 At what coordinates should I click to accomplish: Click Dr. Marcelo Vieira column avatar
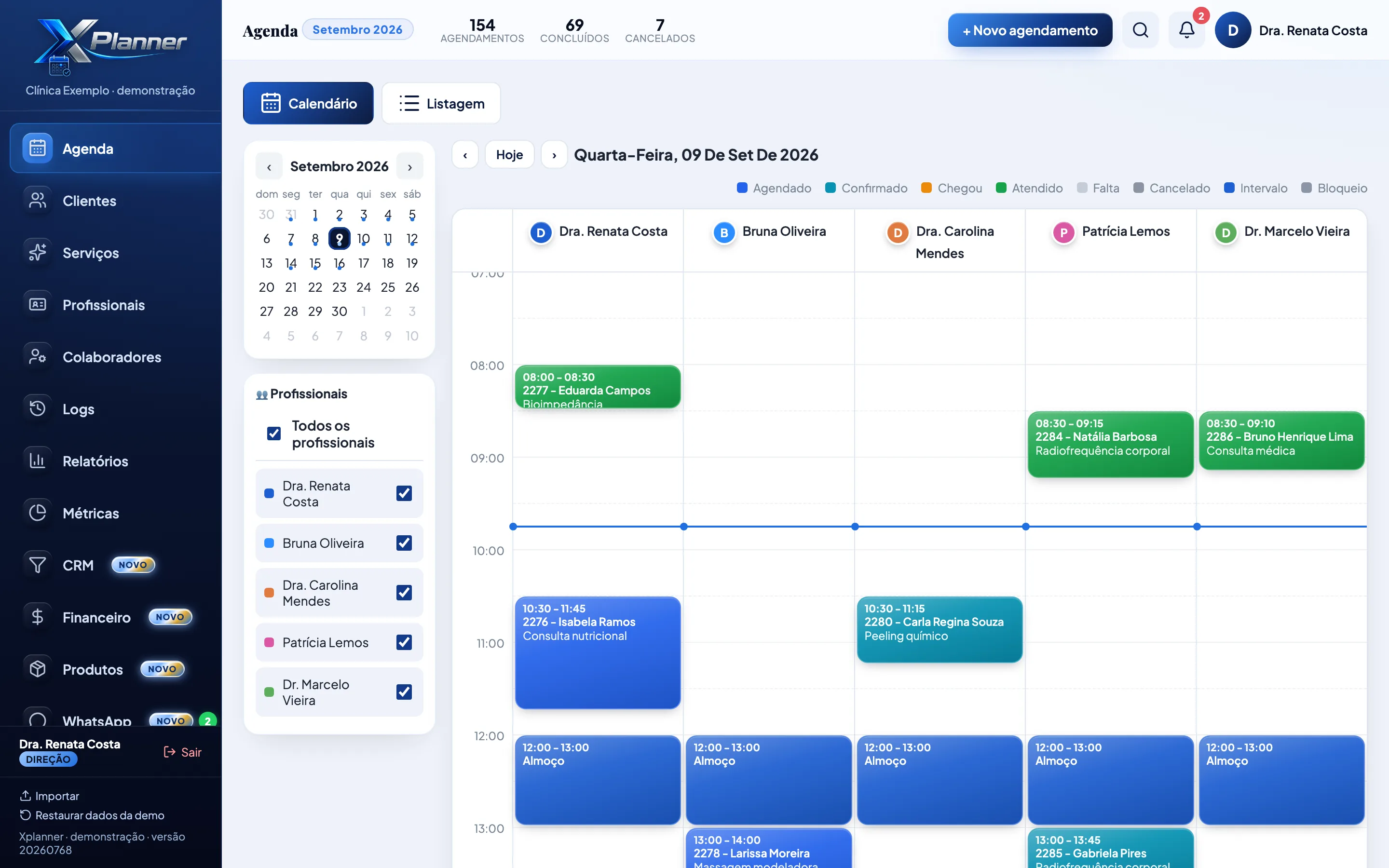point(1226,232)
